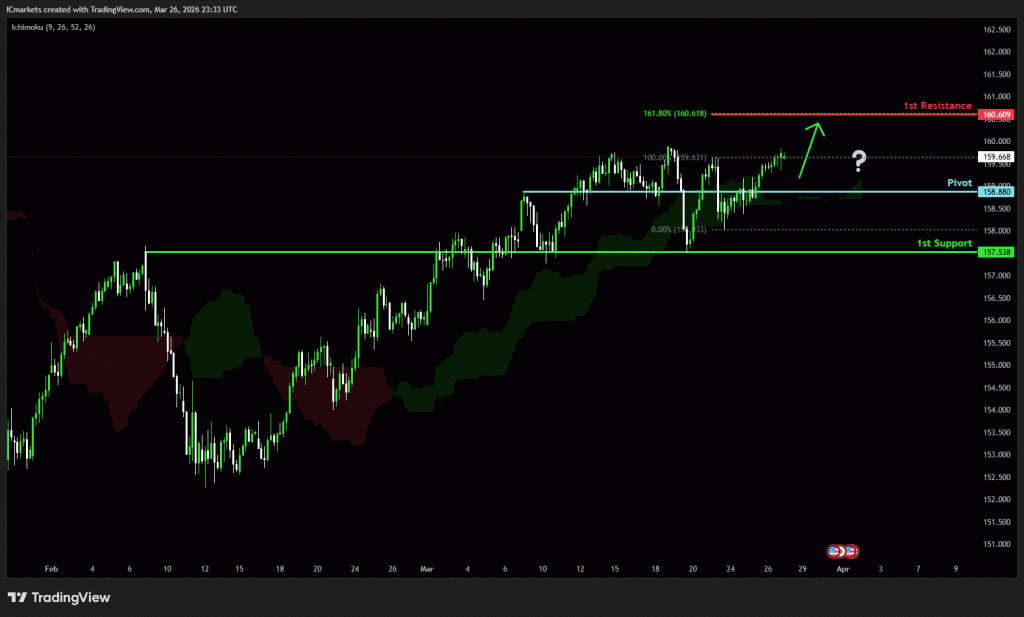Click the 1st Support text label
The image size is (1024, 617).
[x=944, y=243]
